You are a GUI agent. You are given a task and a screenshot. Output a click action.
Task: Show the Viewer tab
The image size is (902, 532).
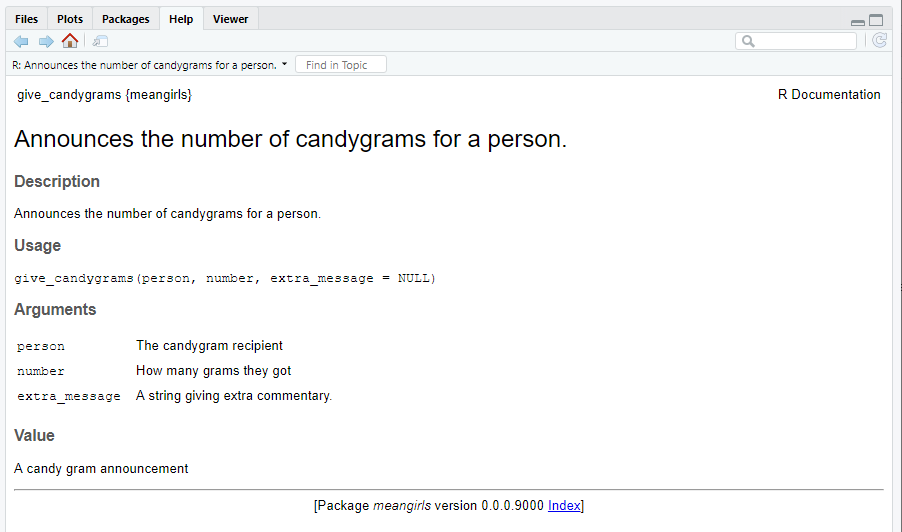pos(230,19)
